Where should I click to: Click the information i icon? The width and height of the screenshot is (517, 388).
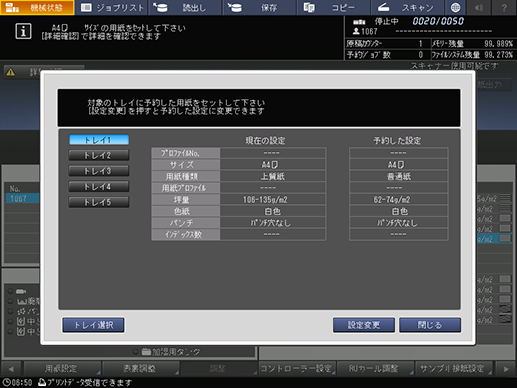pos(23,31)
